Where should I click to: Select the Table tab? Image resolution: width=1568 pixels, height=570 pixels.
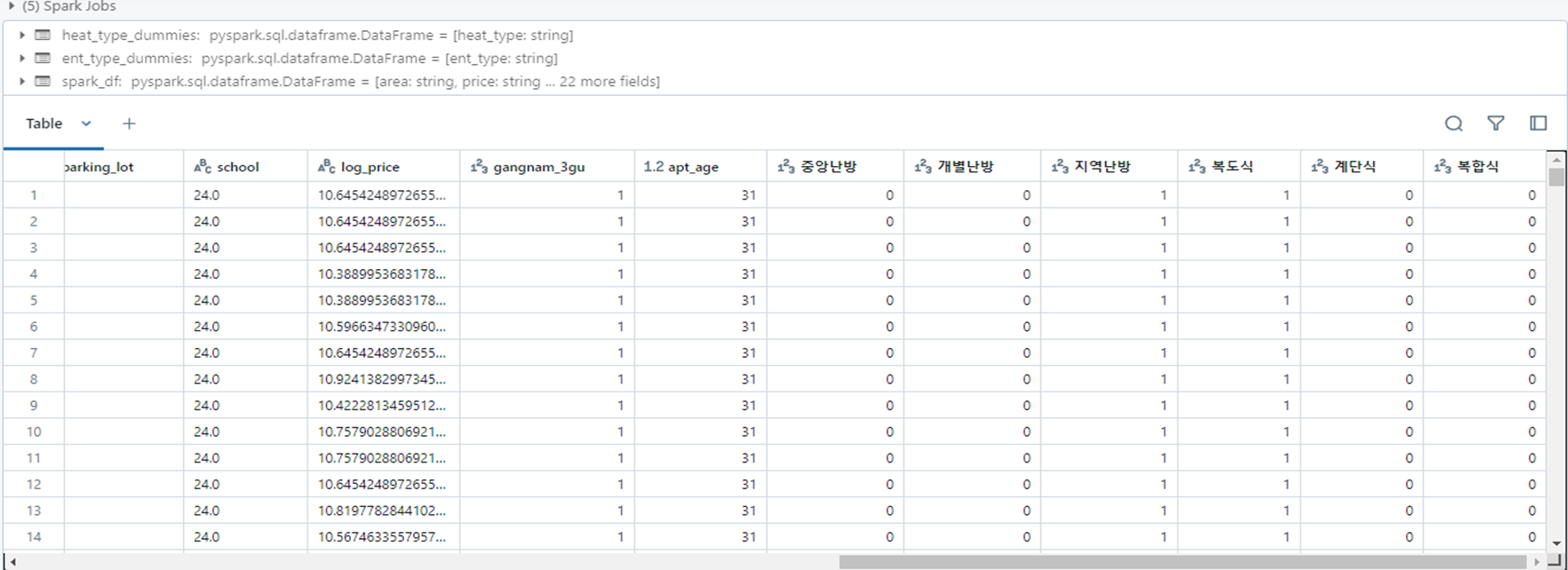(x=44, y=123)
